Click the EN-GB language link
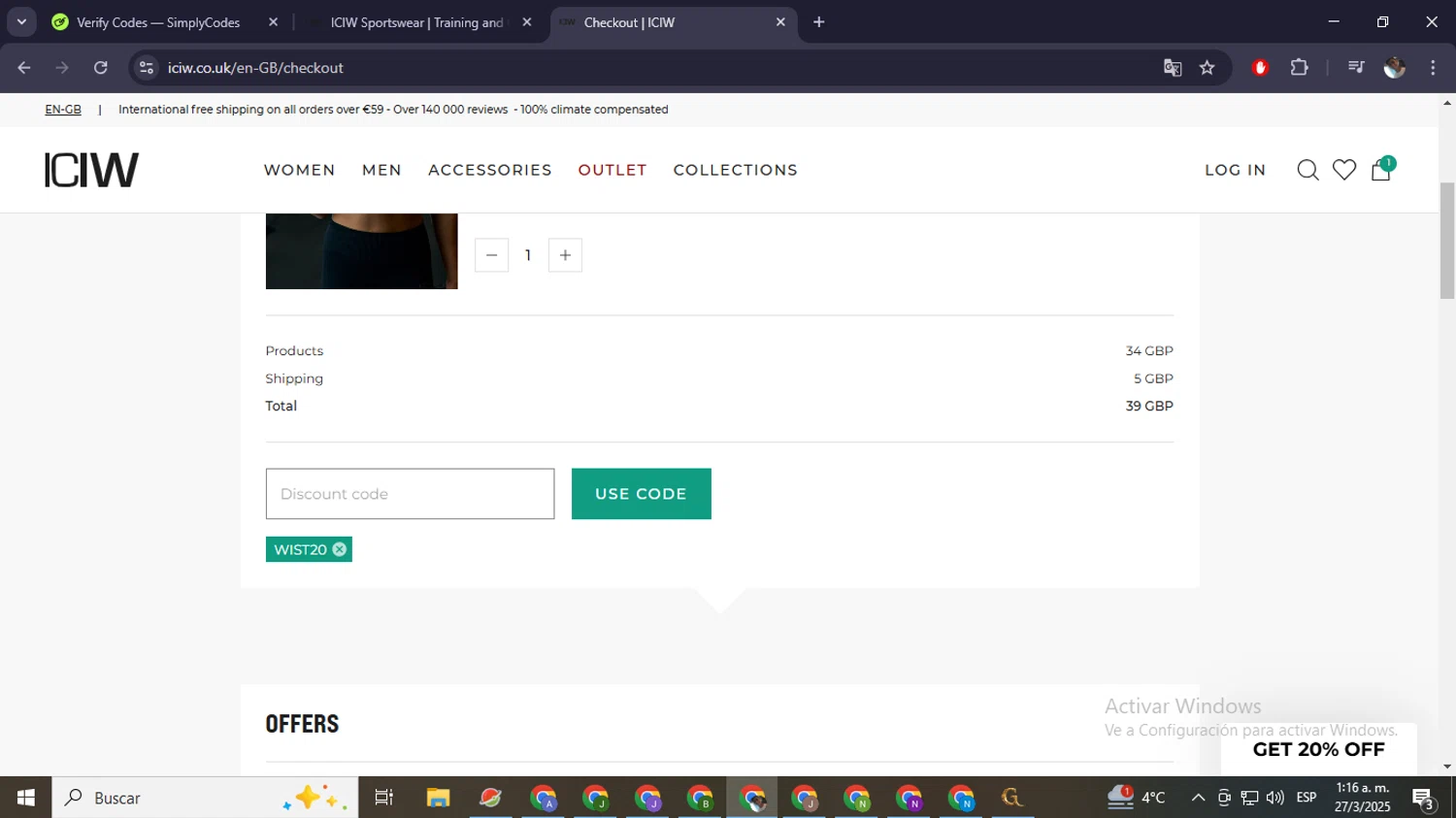 click(x=63, y=110)
